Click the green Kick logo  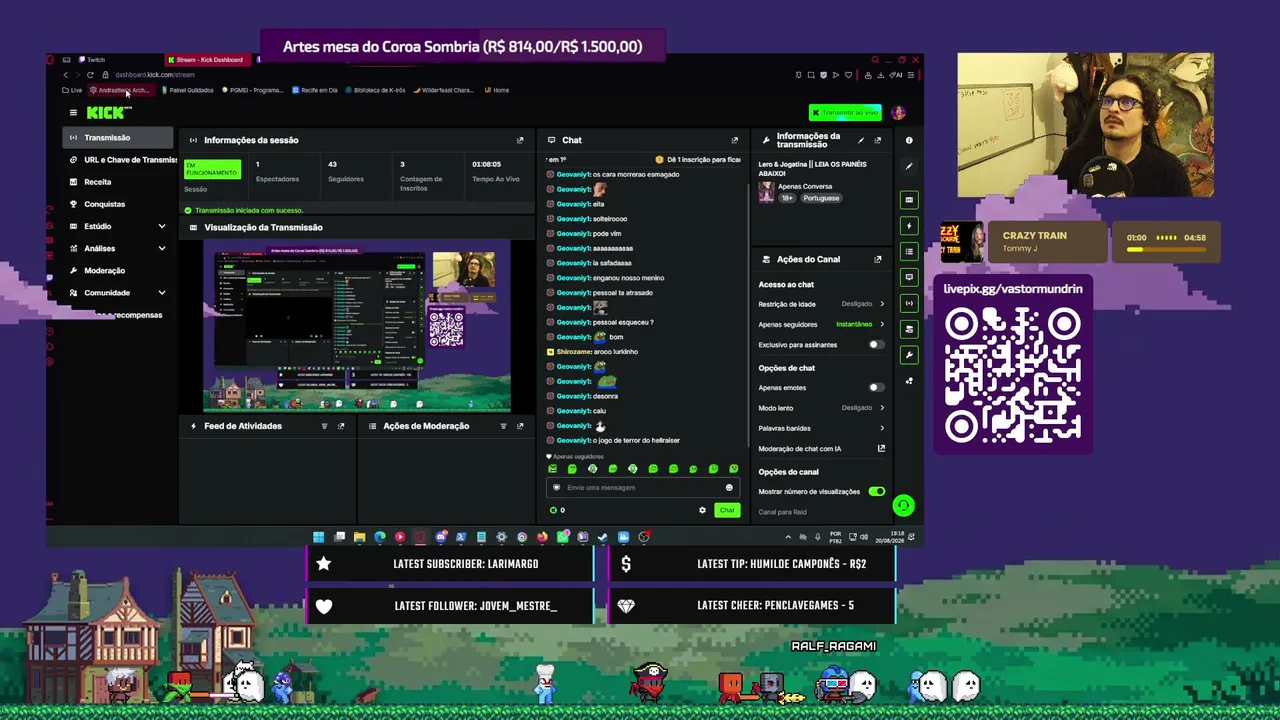coord(105,113)
